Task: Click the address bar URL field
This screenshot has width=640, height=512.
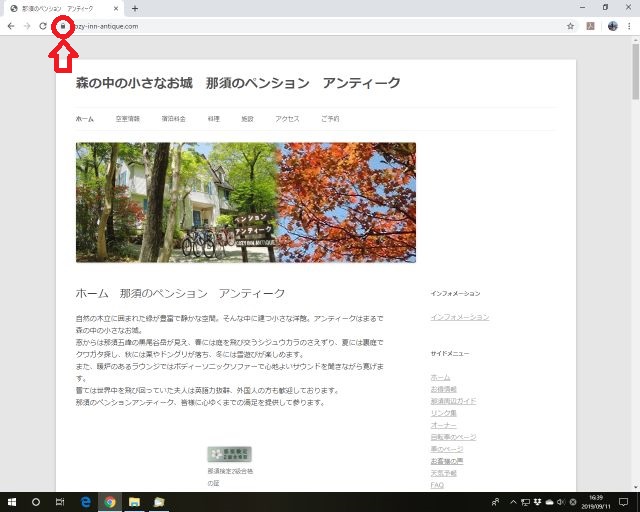Action: pyautogui.click(x=300, y=26)
